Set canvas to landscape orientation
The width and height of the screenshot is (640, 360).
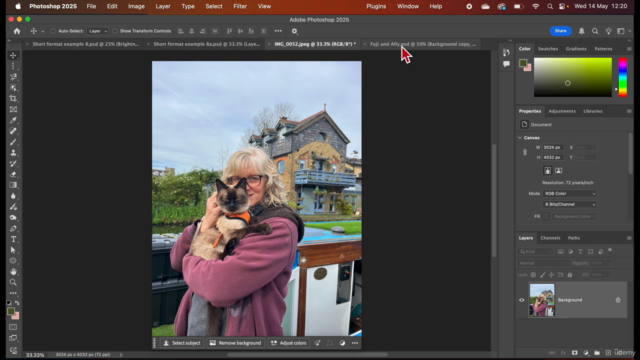pyautogui.click(x=558, y=171)
